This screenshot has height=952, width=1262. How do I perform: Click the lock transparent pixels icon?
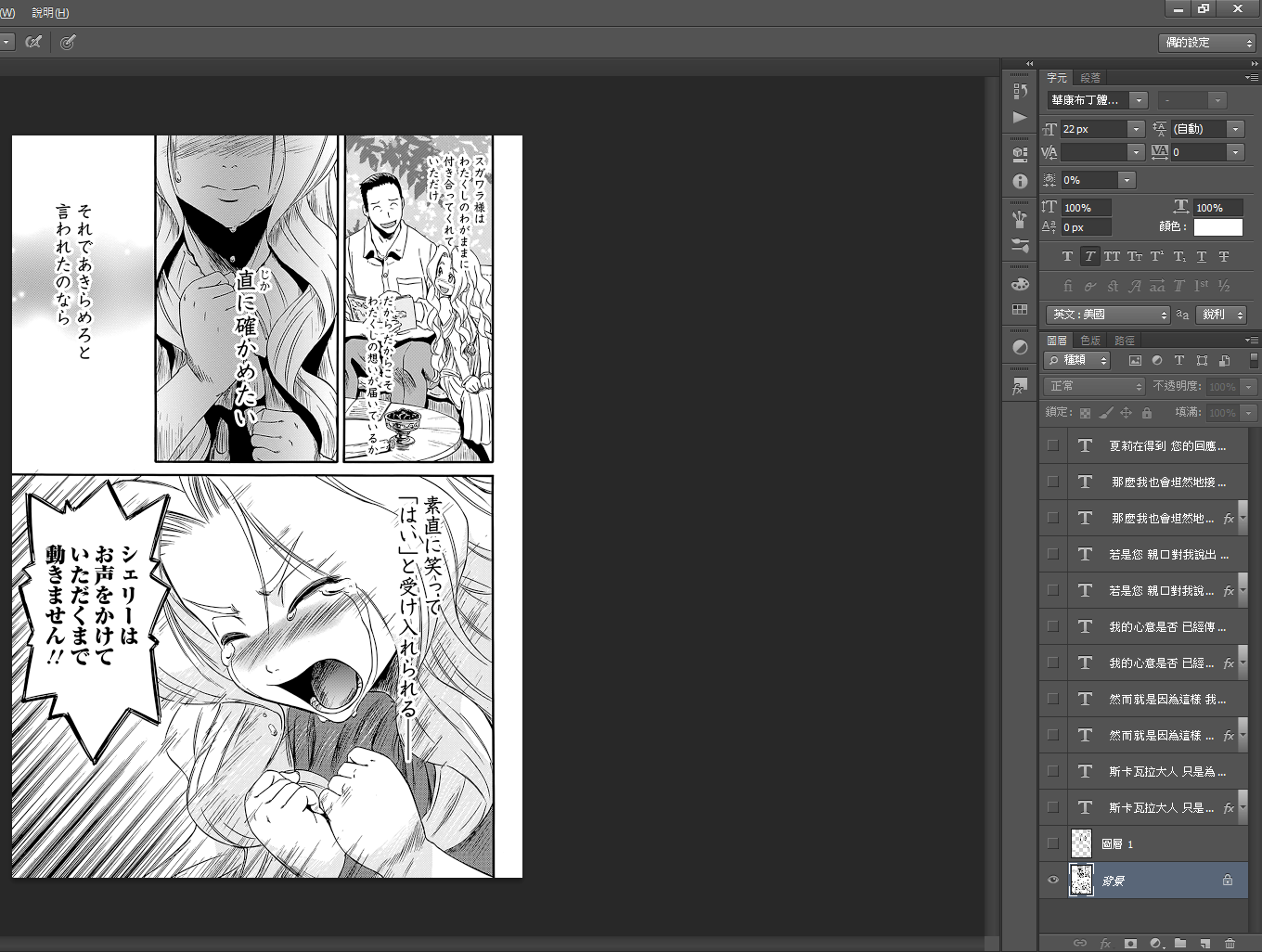(x=1085, y=413)
